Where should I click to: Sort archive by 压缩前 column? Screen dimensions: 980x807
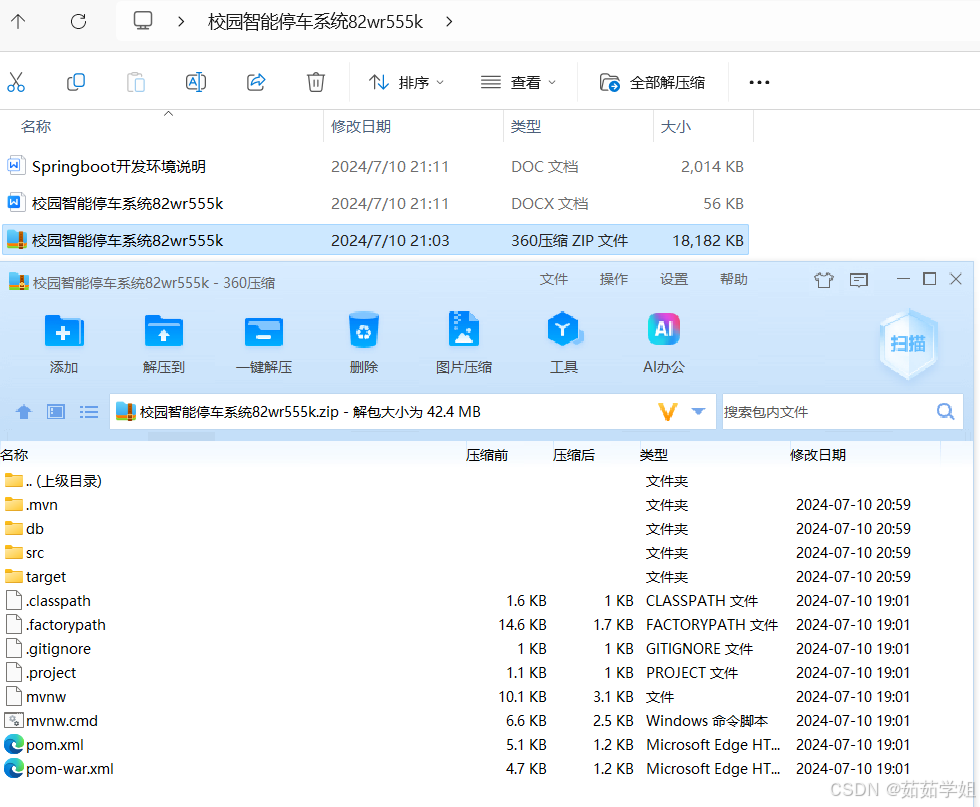tap(487, 455)
